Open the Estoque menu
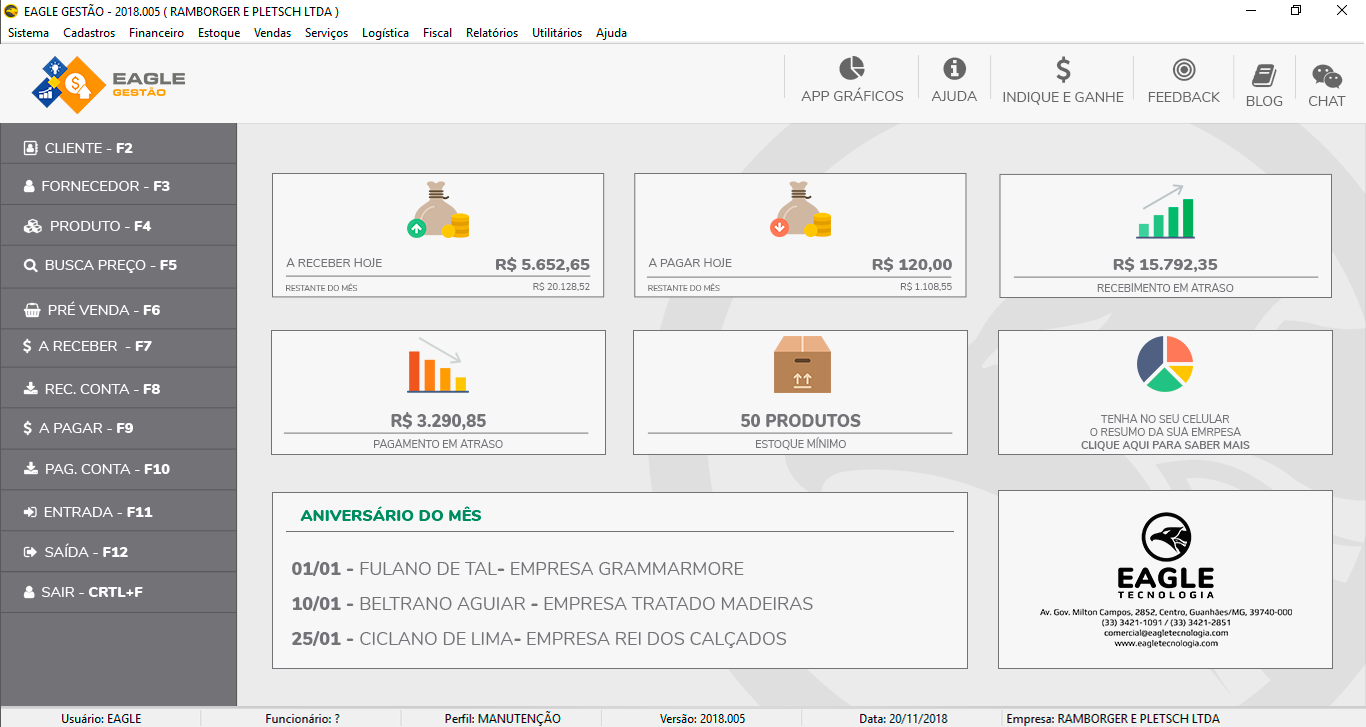Screen dimensions: 1366x727 (x=219, y=33)
